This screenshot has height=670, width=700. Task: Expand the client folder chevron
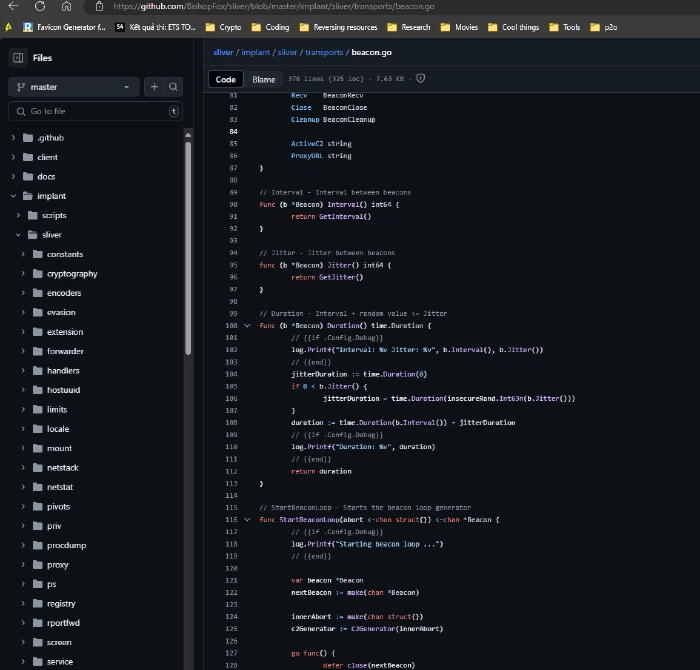[13, 157]
